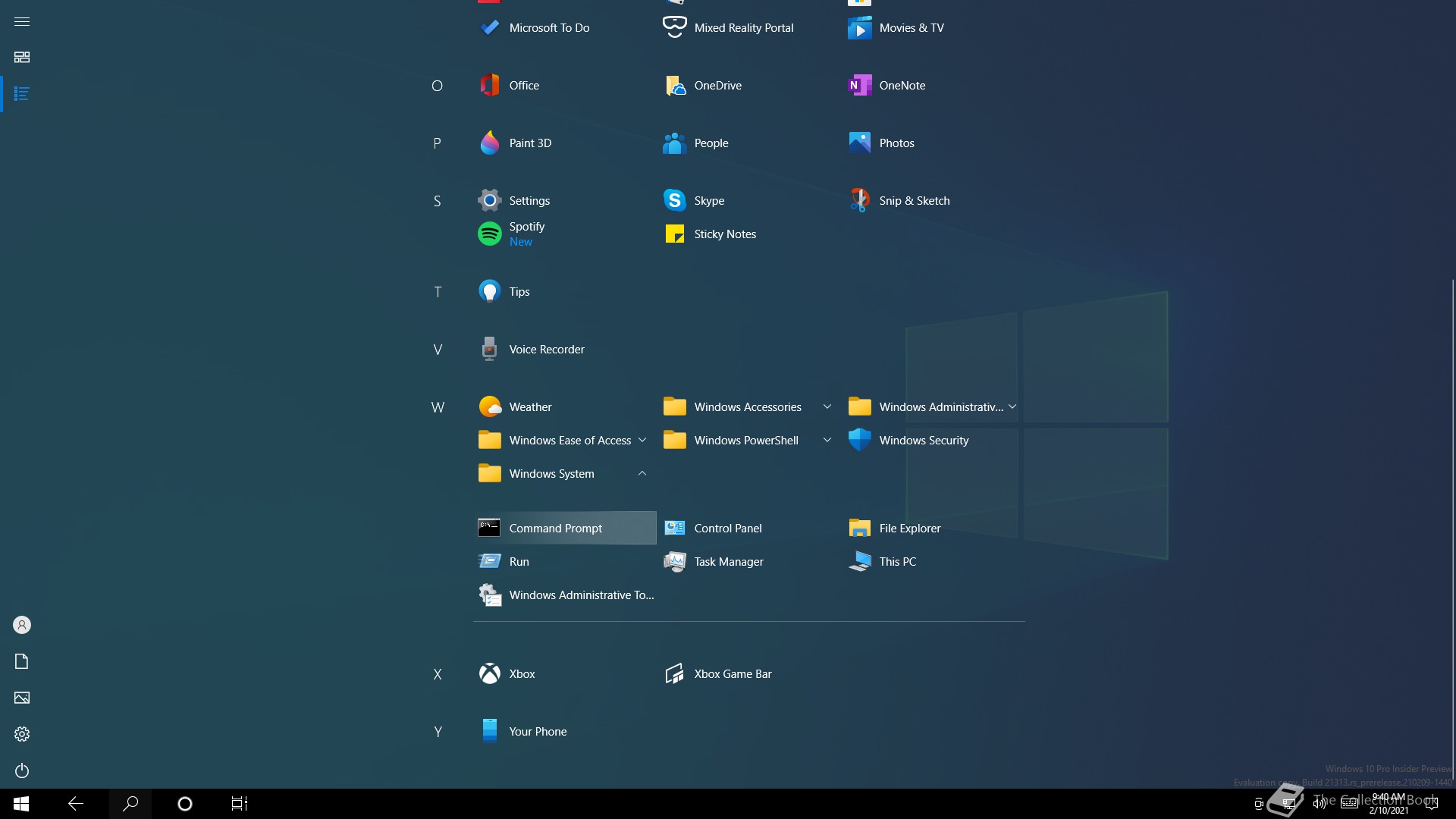Screen dimensions: 1456x819
Task: Switch to Pinned tiles view
Action: (22, 58)
